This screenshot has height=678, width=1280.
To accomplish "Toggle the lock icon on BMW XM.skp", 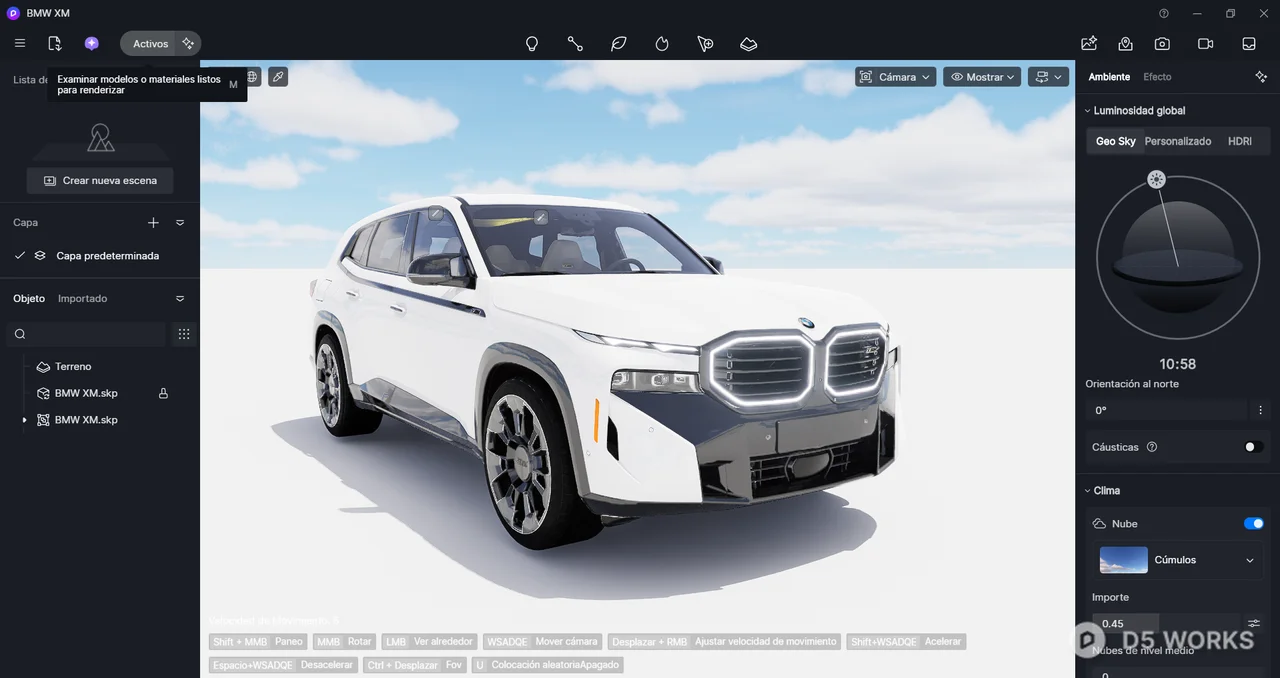I will pyautogui.click(x=163, y=394).
